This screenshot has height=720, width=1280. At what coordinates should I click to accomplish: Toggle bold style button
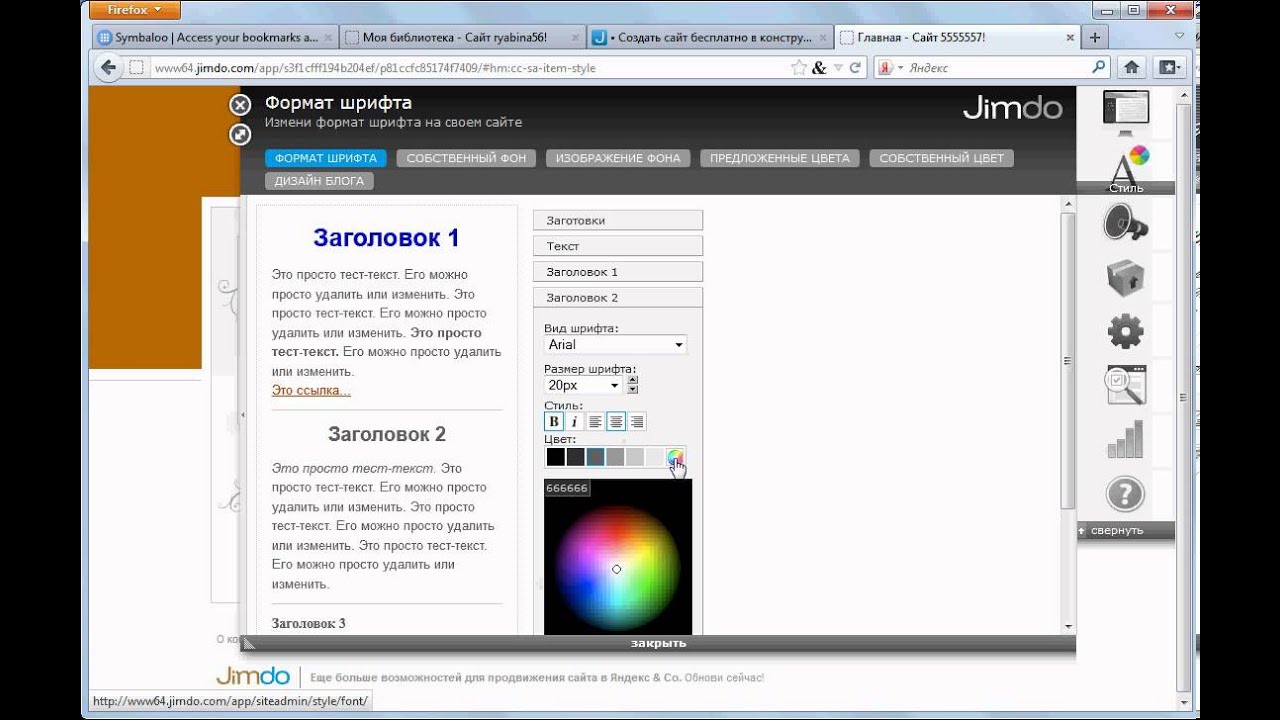click(x=554, y=421)
